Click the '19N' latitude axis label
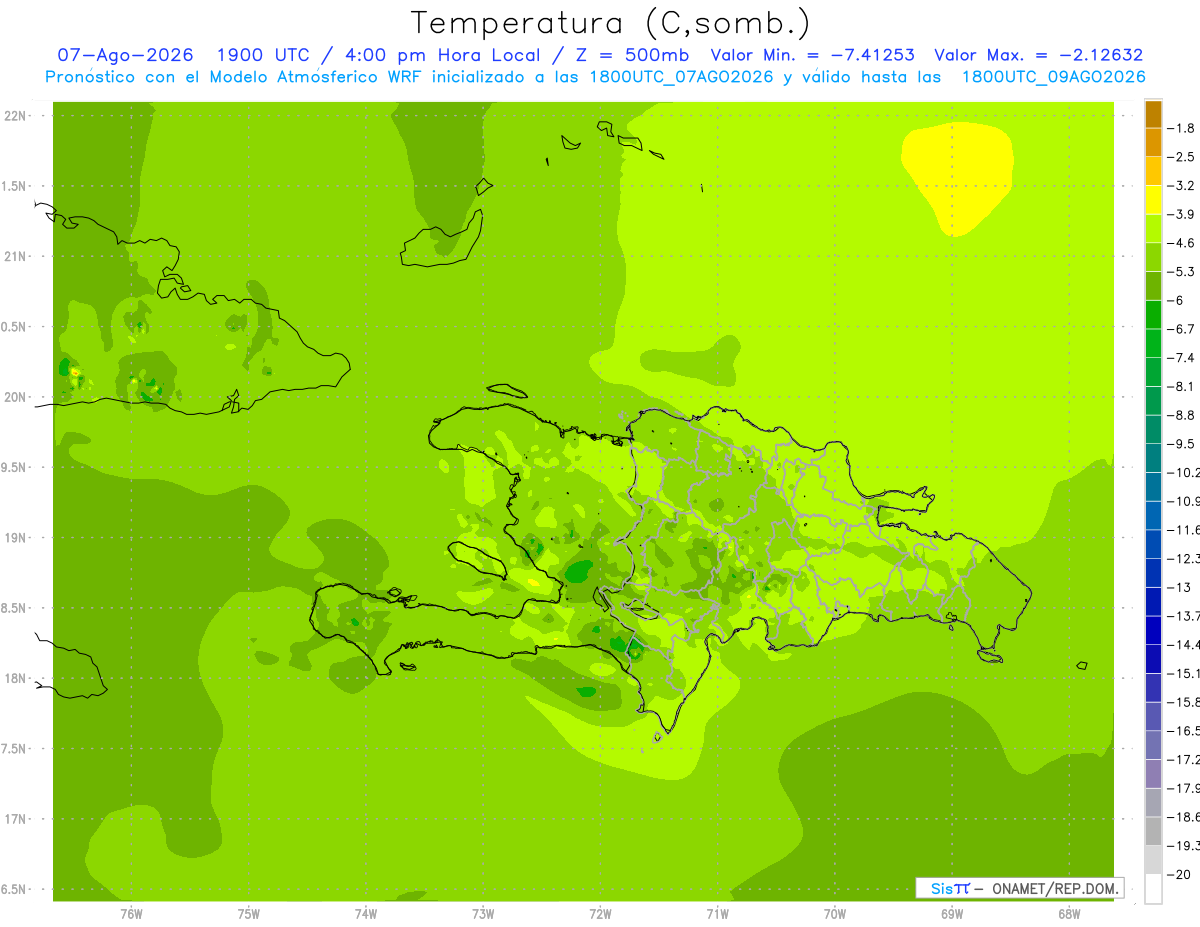Viewport: 1200px width, 927px height. [x=14, y=538]
